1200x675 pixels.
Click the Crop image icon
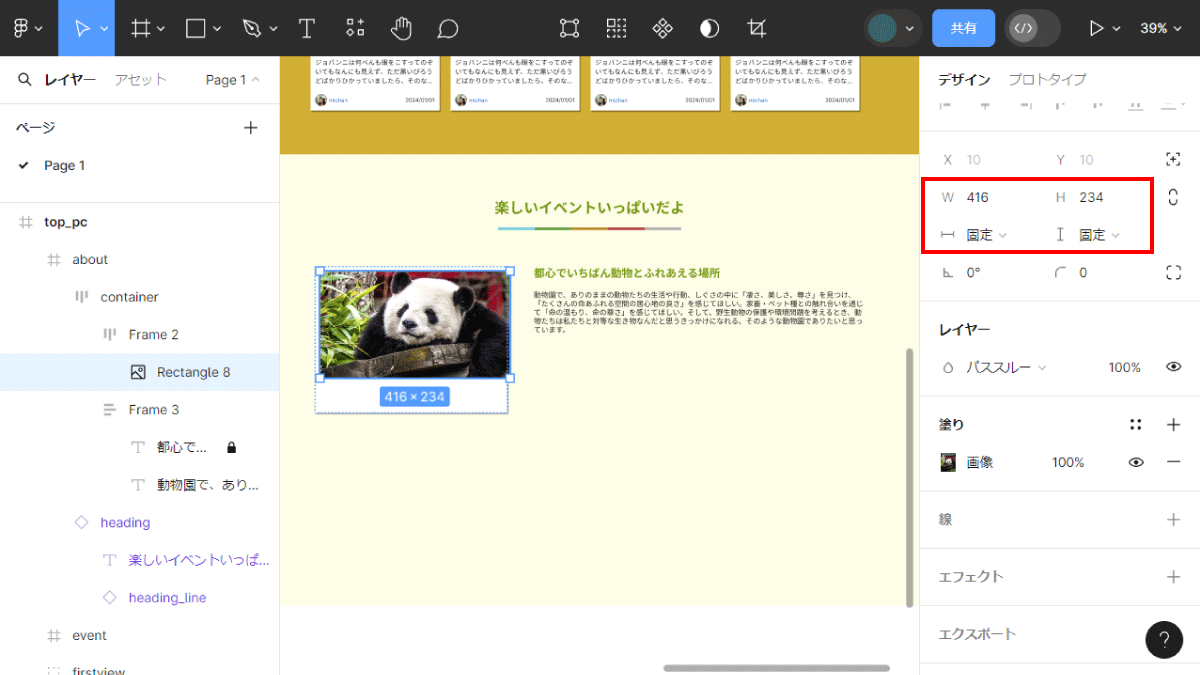pos(759,28)
